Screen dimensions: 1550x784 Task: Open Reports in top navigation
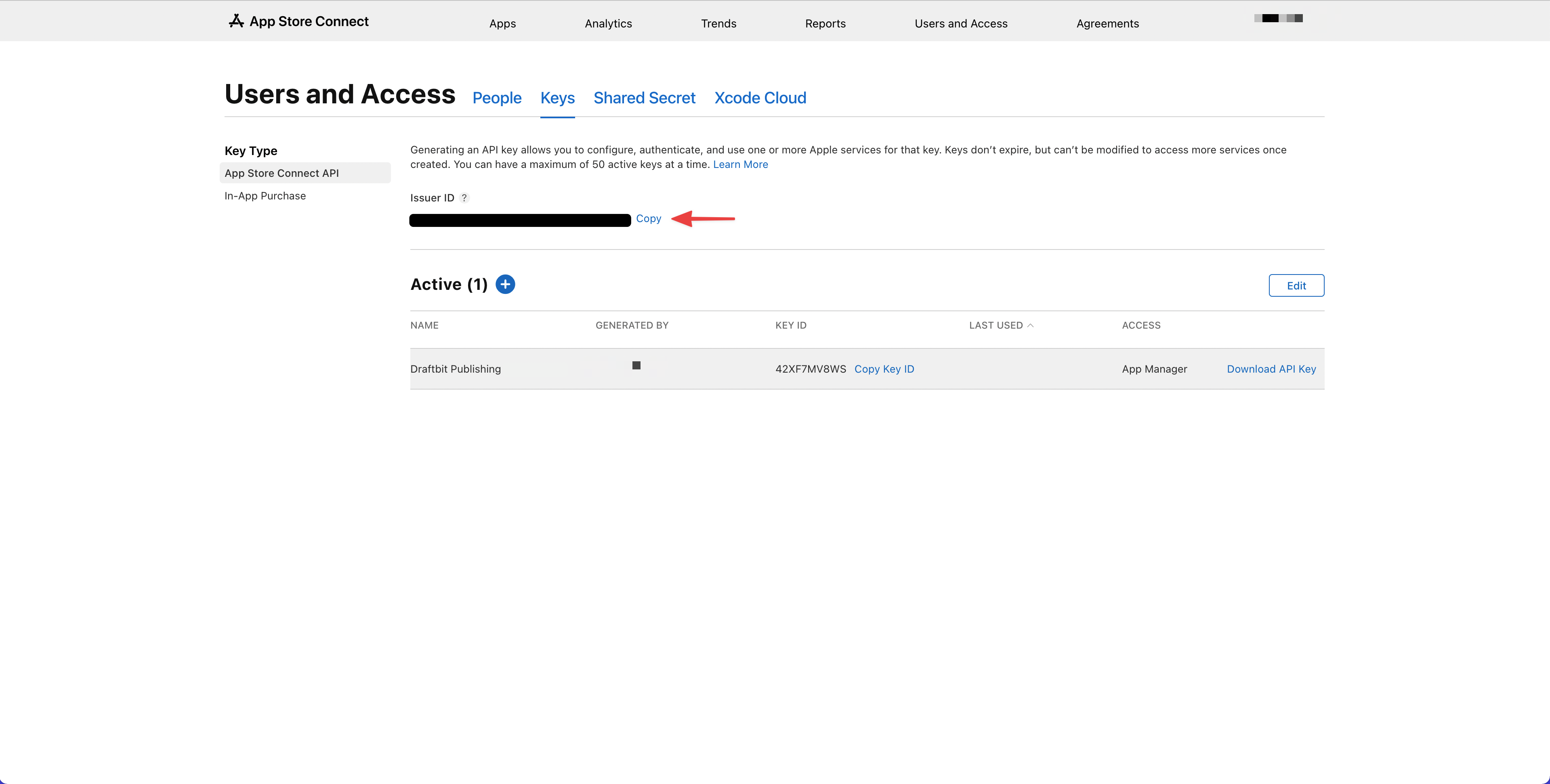point(825,23)
